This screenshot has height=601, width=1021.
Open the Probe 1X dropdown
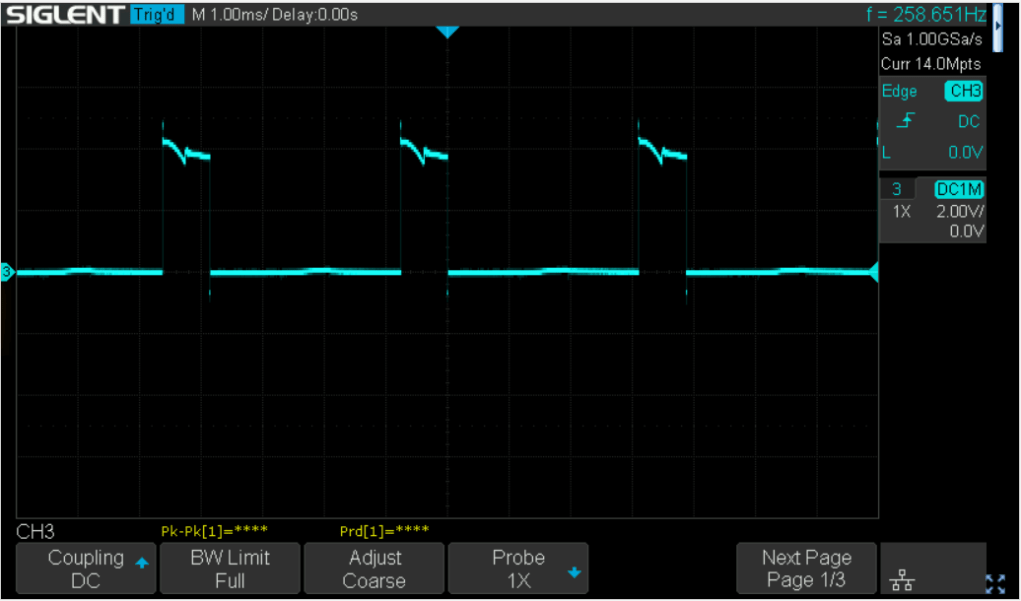click(x=517, y=567)
